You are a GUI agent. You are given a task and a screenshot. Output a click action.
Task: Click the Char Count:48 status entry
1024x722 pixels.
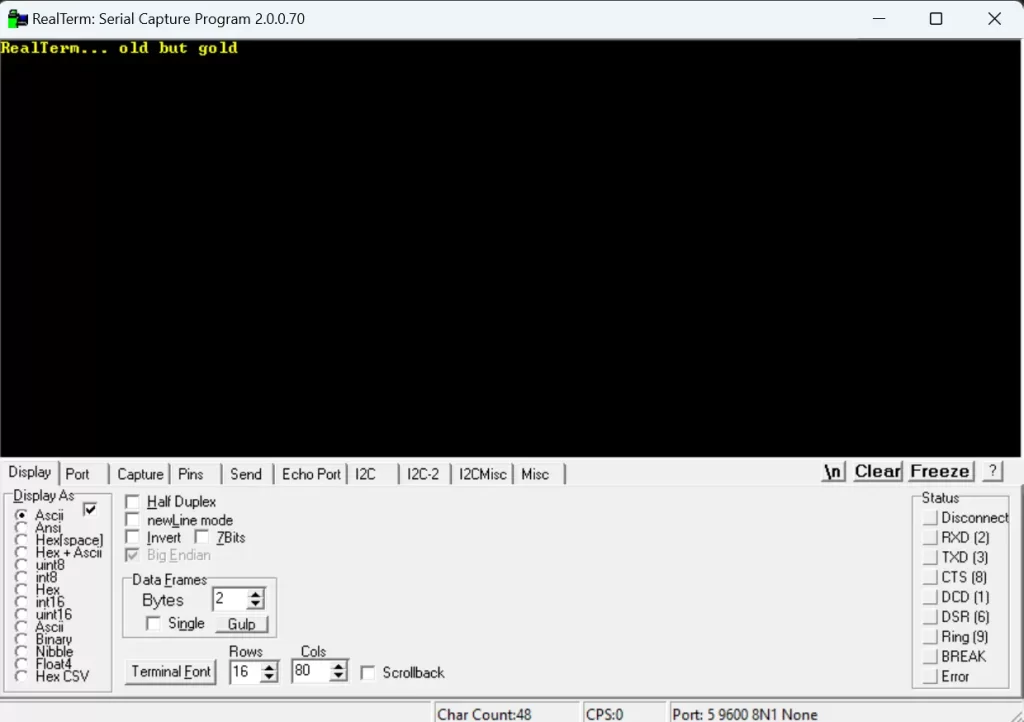coord(505,714)
